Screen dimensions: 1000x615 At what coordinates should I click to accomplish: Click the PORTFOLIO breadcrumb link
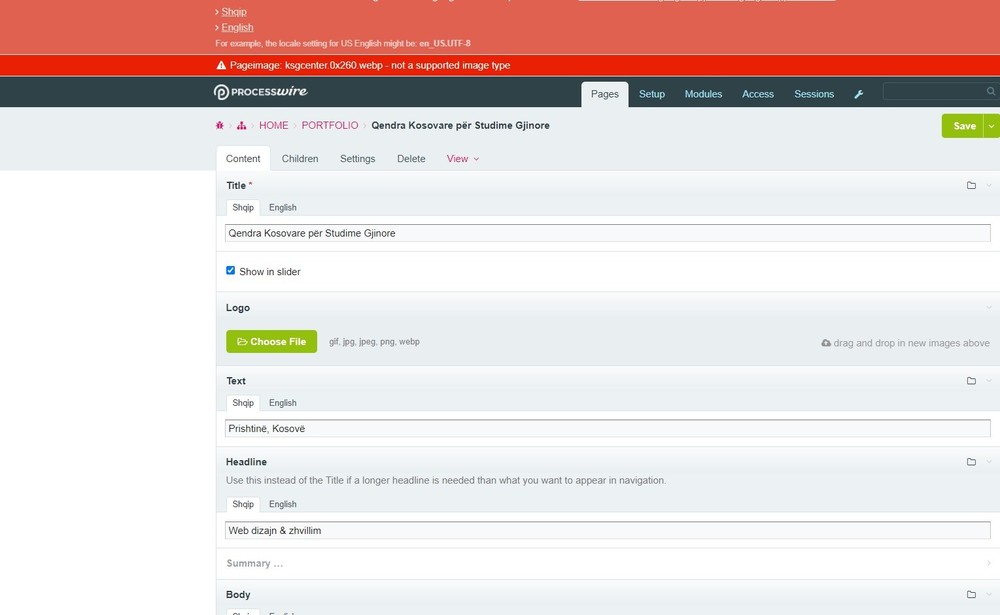(x=330, y=126)
